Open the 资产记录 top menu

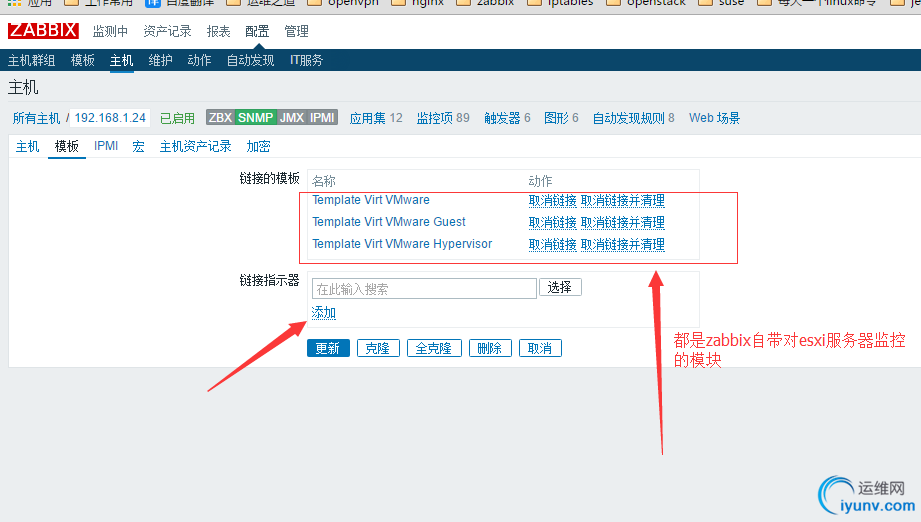pos(167,31)
